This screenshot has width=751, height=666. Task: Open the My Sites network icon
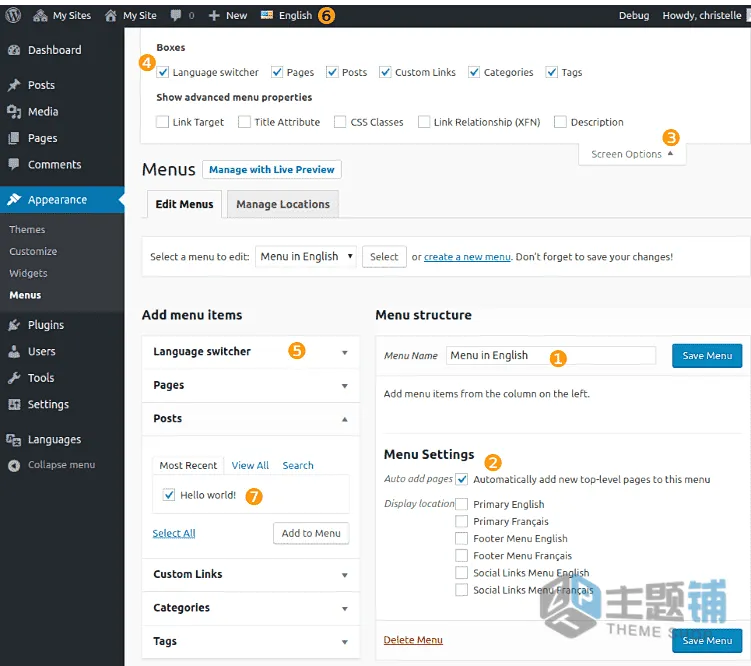coord(40,16)
